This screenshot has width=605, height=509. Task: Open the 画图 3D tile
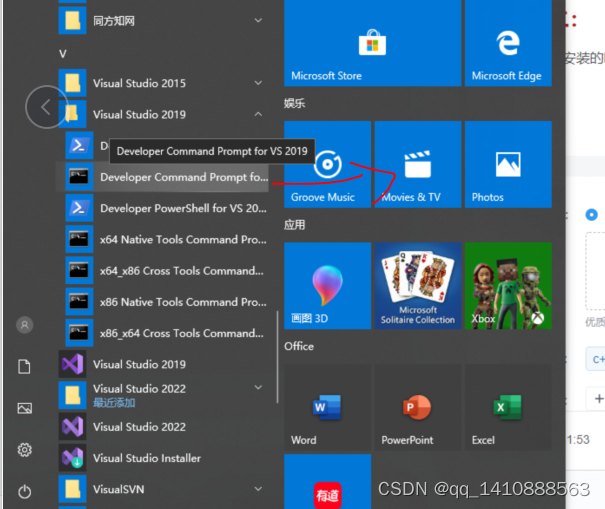coord(328,286)
